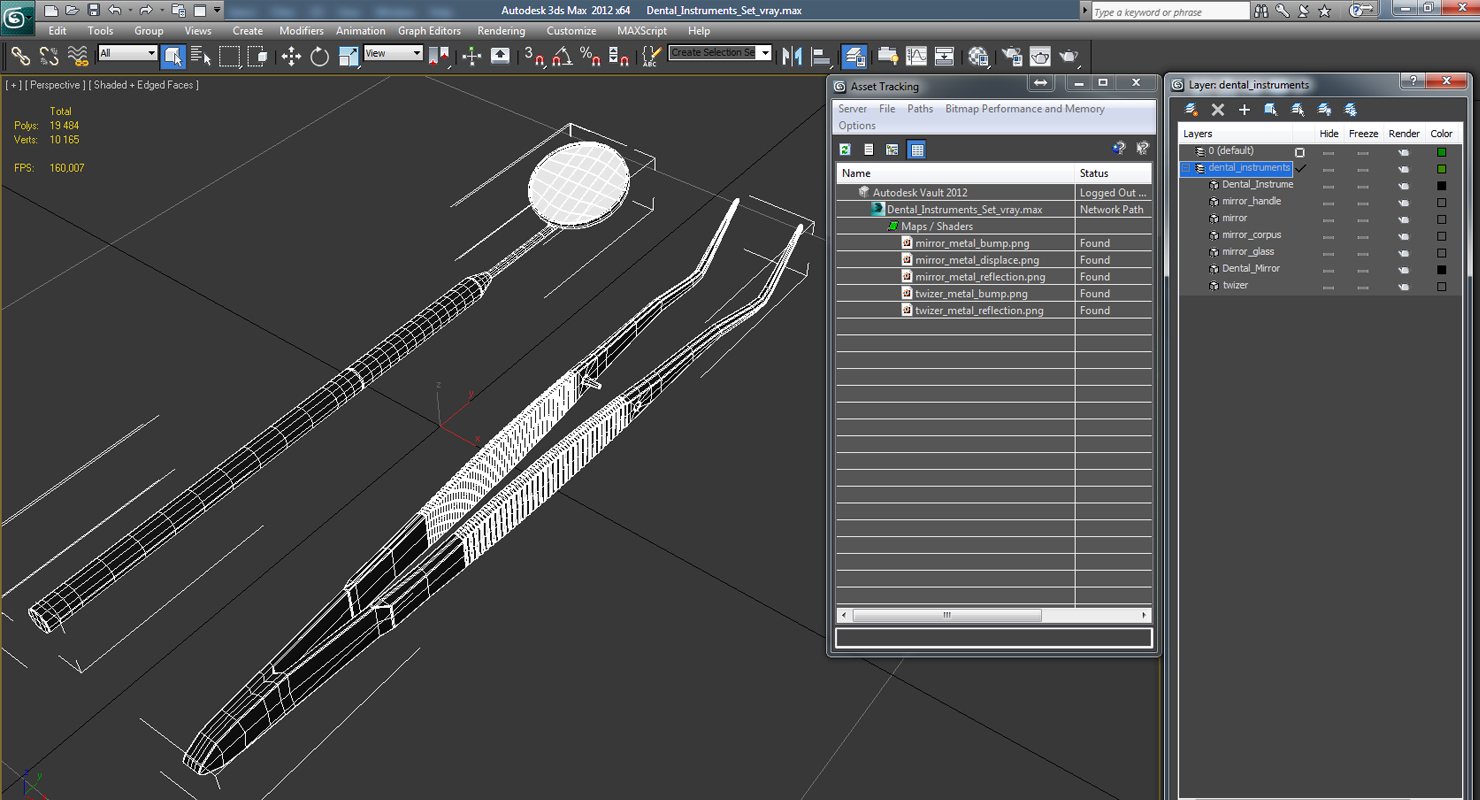Open the quick access toolbar dropdown arrow

[x=217, y=10]
